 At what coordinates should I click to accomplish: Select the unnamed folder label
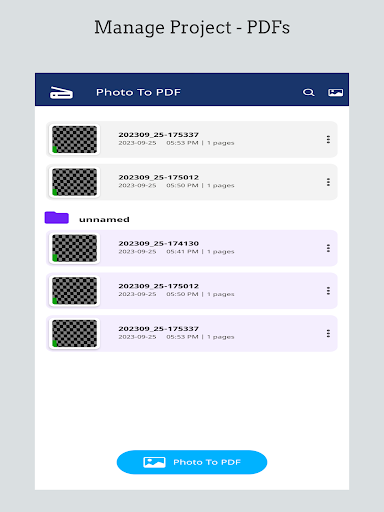(104, 219)
